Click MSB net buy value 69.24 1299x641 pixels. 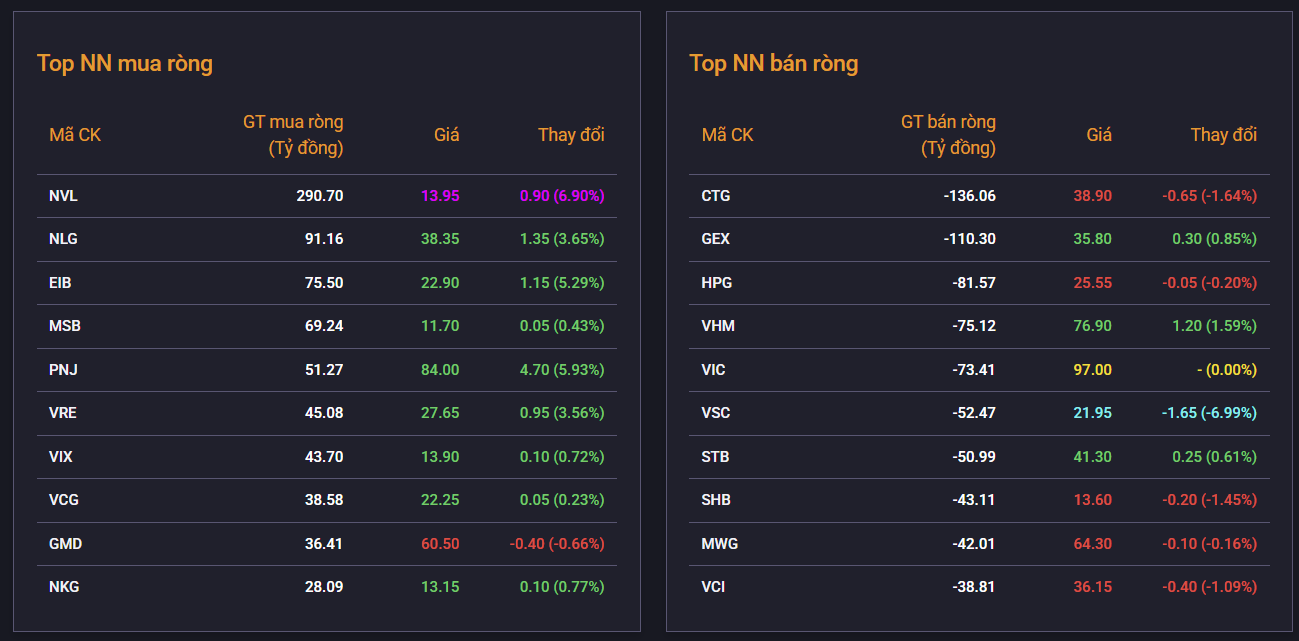click(x=324, y=326)
